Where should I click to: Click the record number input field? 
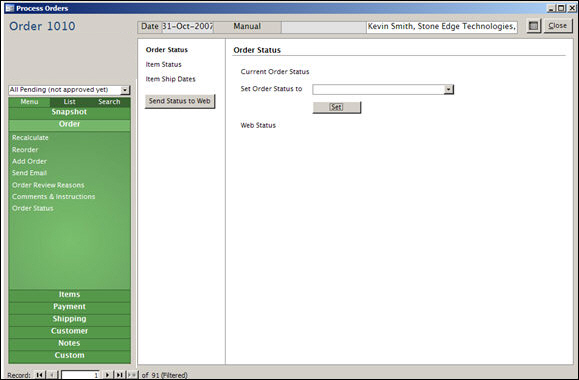(x=80, y=375)
